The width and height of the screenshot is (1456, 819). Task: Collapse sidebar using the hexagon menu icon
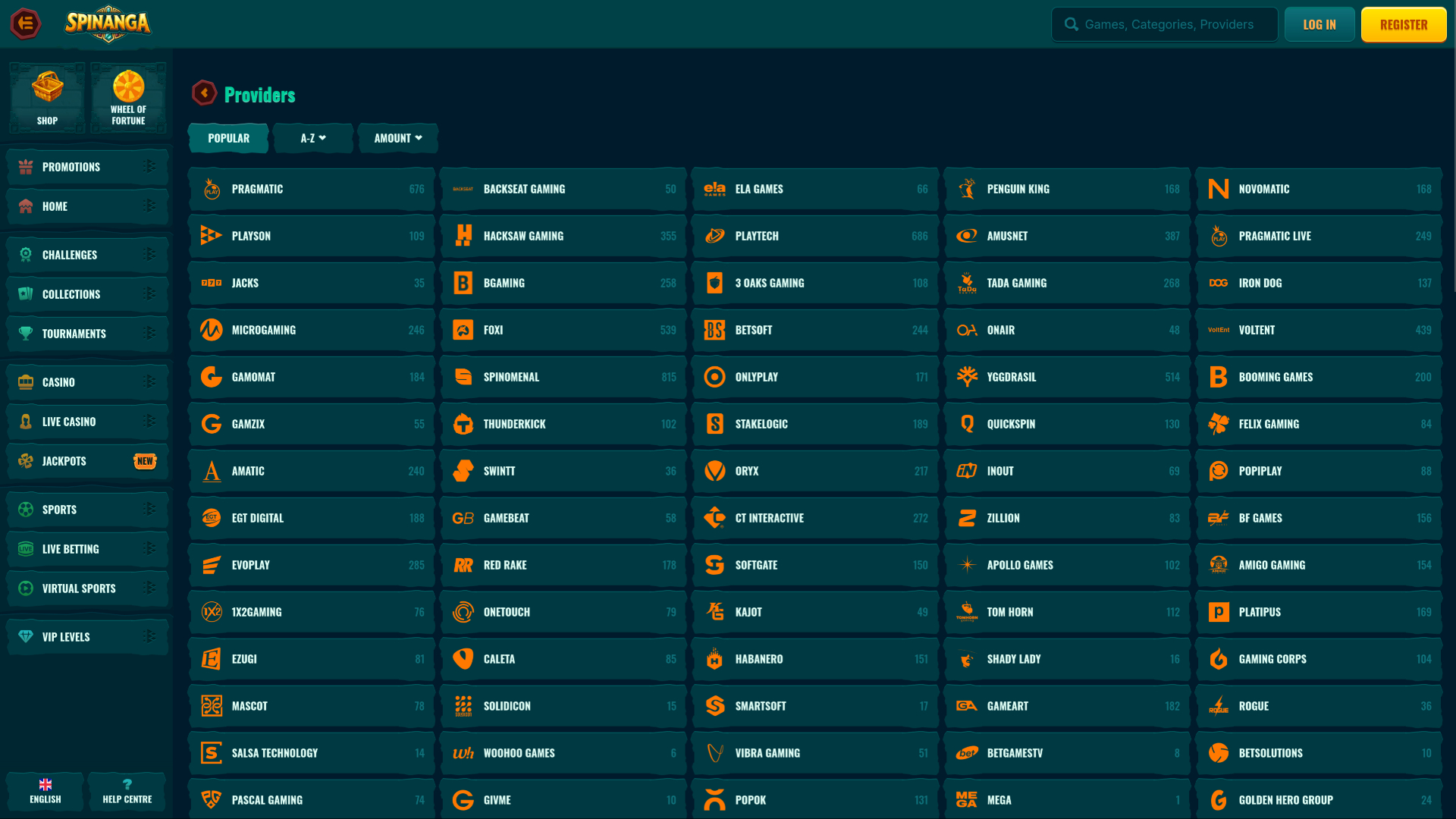(x=25, y=24)
